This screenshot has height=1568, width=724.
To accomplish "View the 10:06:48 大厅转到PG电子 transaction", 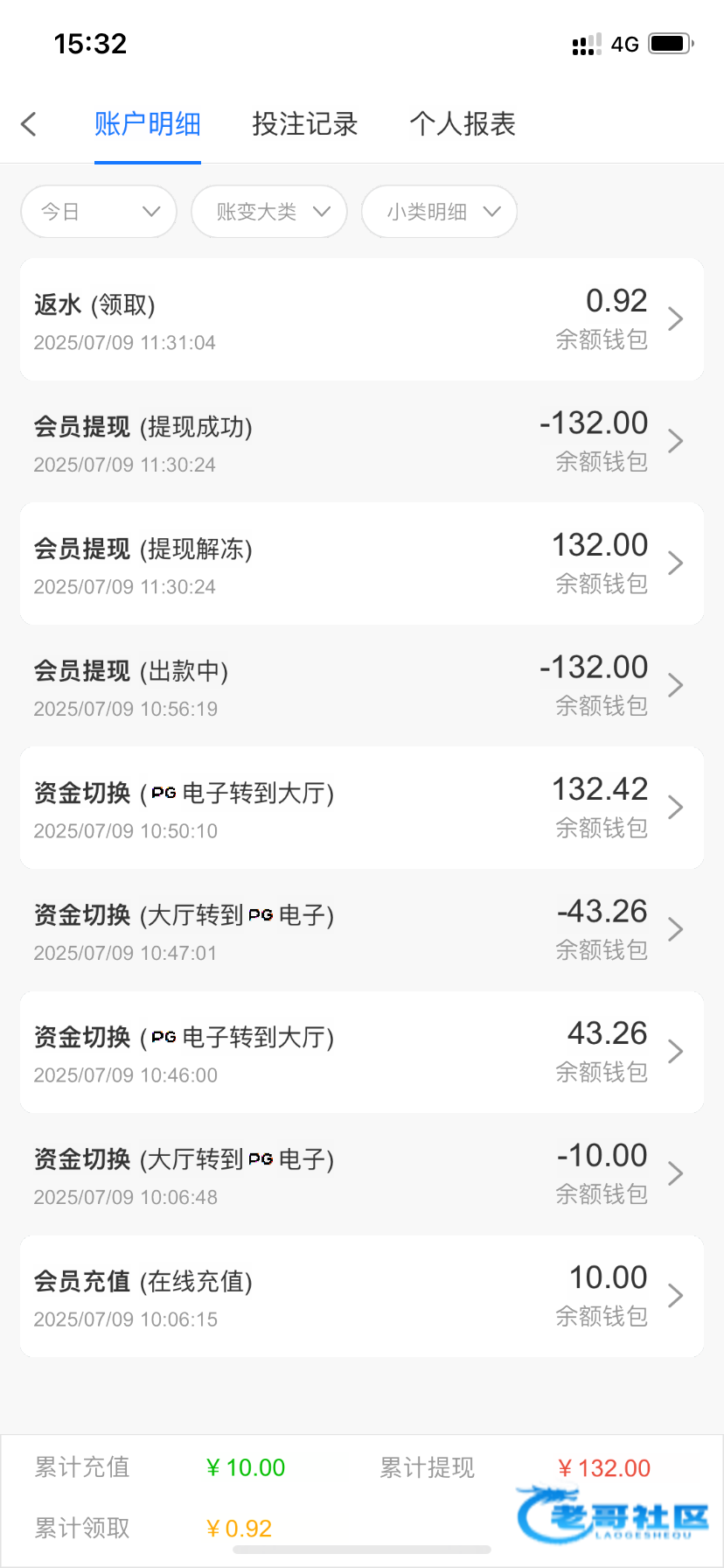I will click(x=350, y=1174).
